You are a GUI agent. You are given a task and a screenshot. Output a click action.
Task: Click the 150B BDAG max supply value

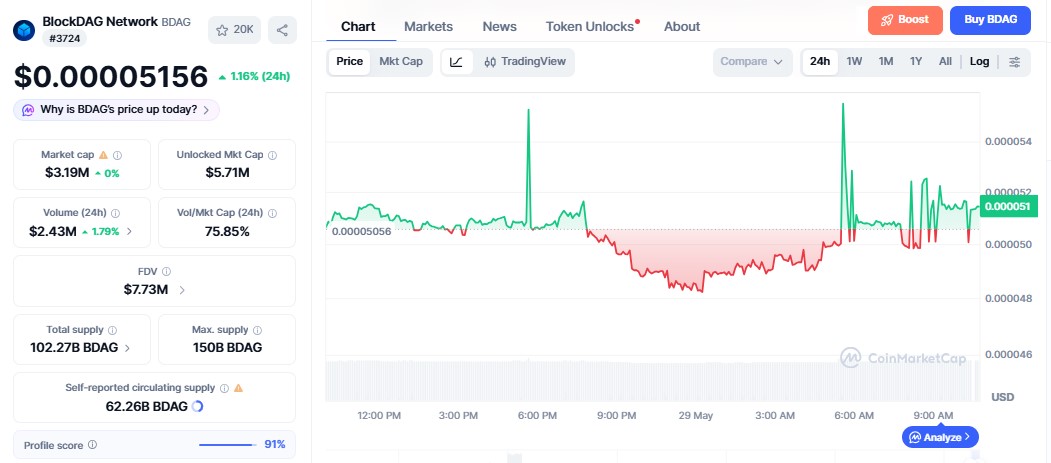227,348
